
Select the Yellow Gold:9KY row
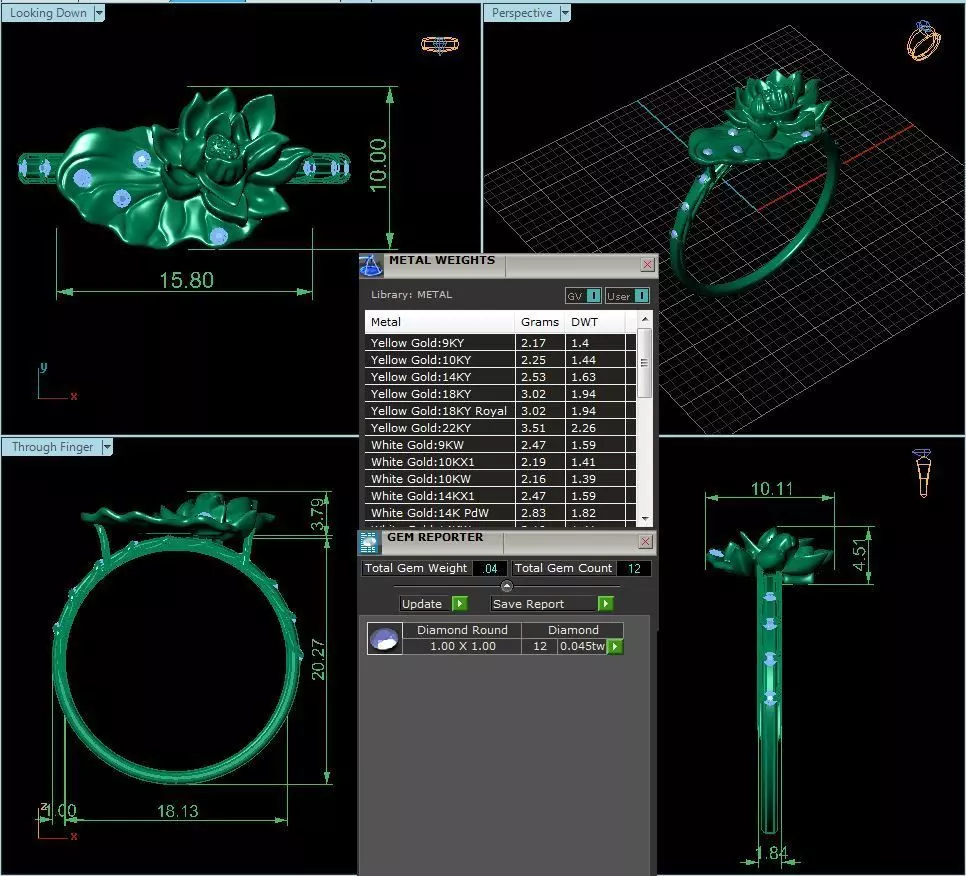pyautogui.click(x=500, y=343)
